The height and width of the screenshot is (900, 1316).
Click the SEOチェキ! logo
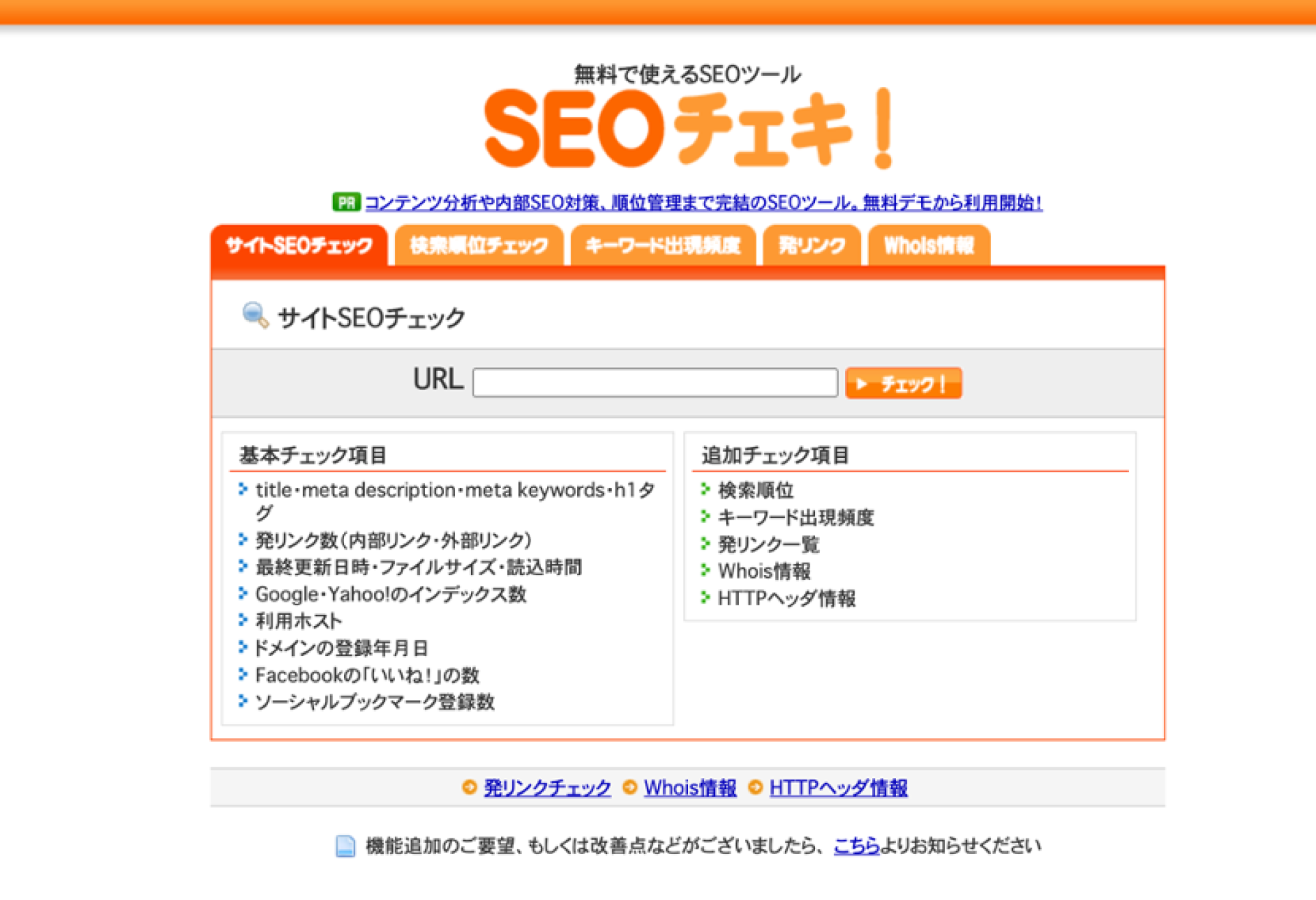tap(688, 128)
